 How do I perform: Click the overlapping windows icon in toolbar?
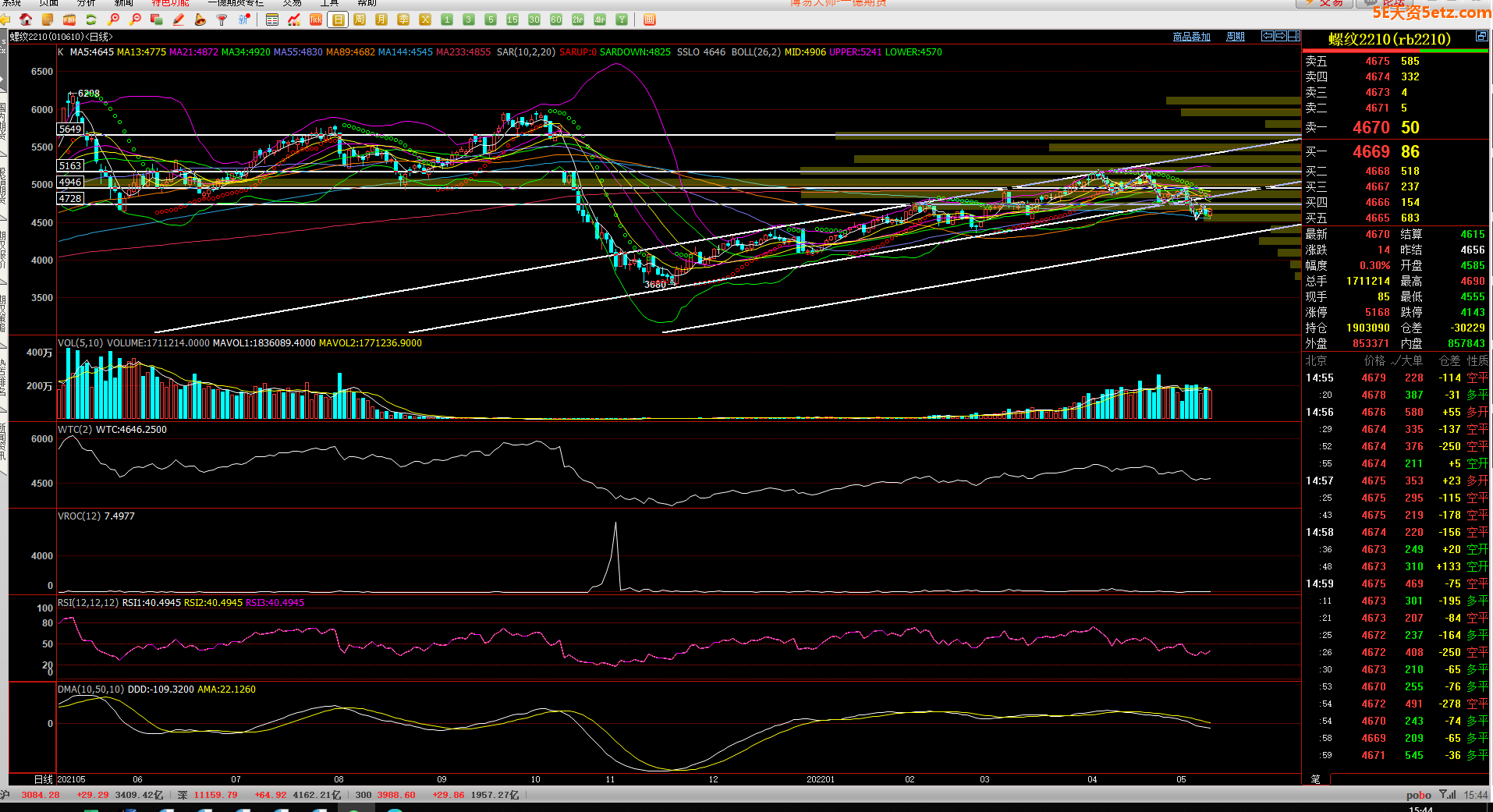pyautogui.click(x=157, y=20)
